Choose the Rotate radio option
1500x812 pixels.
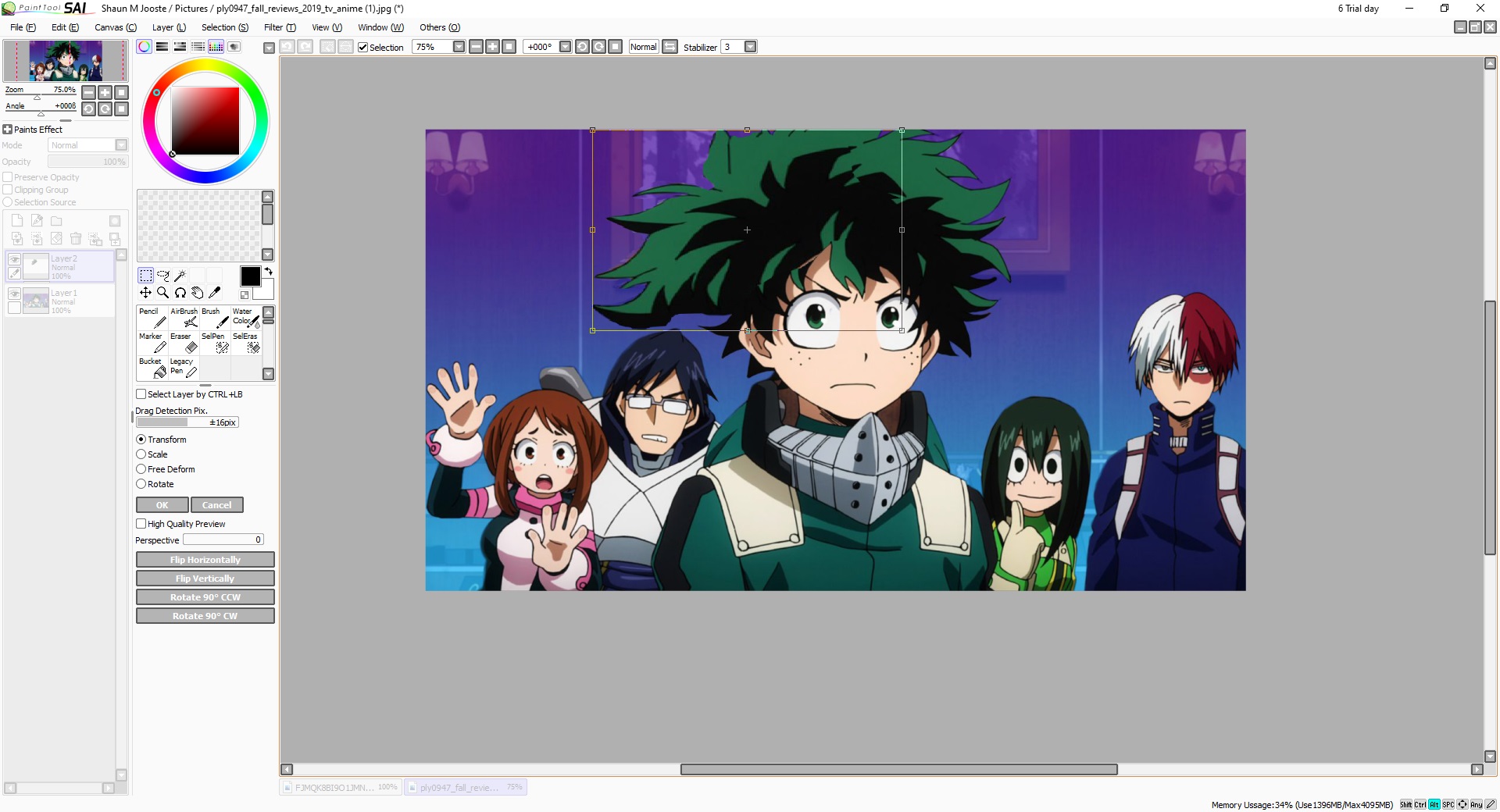(141, 484)
